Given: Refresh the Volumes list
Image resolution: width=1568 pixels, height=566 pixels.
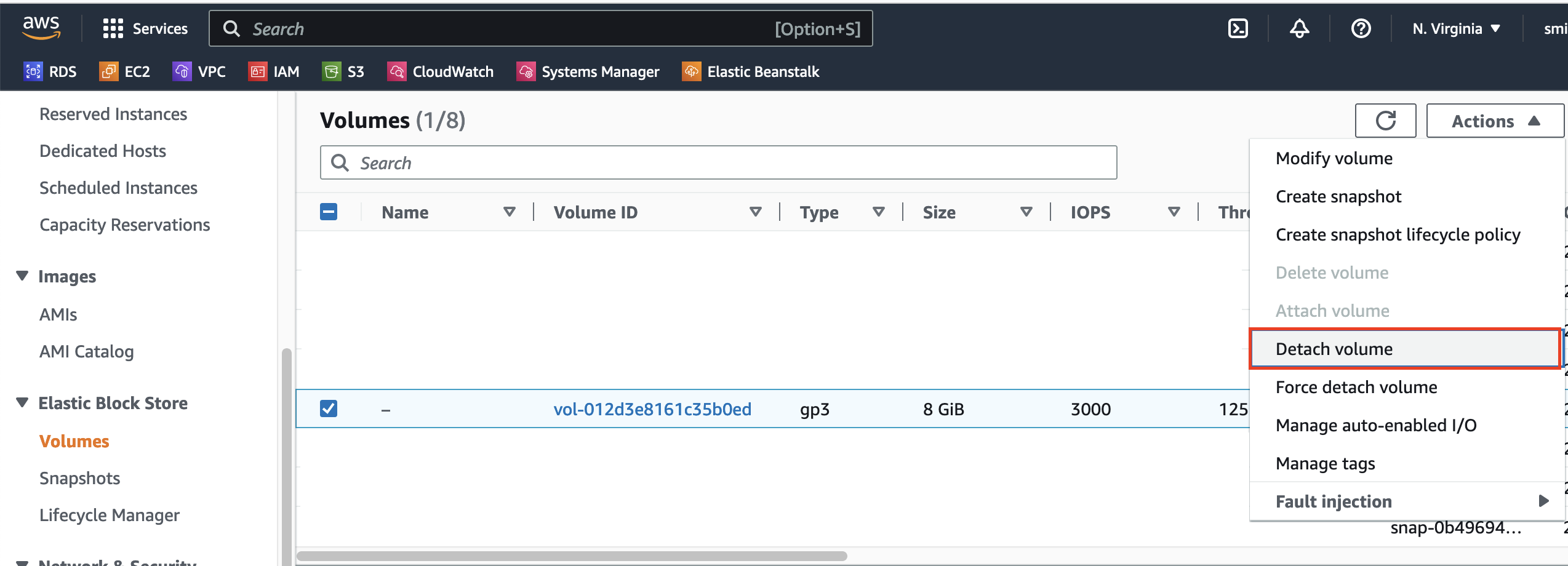Looking at the screenshot, I should [x=1385, y=121].
